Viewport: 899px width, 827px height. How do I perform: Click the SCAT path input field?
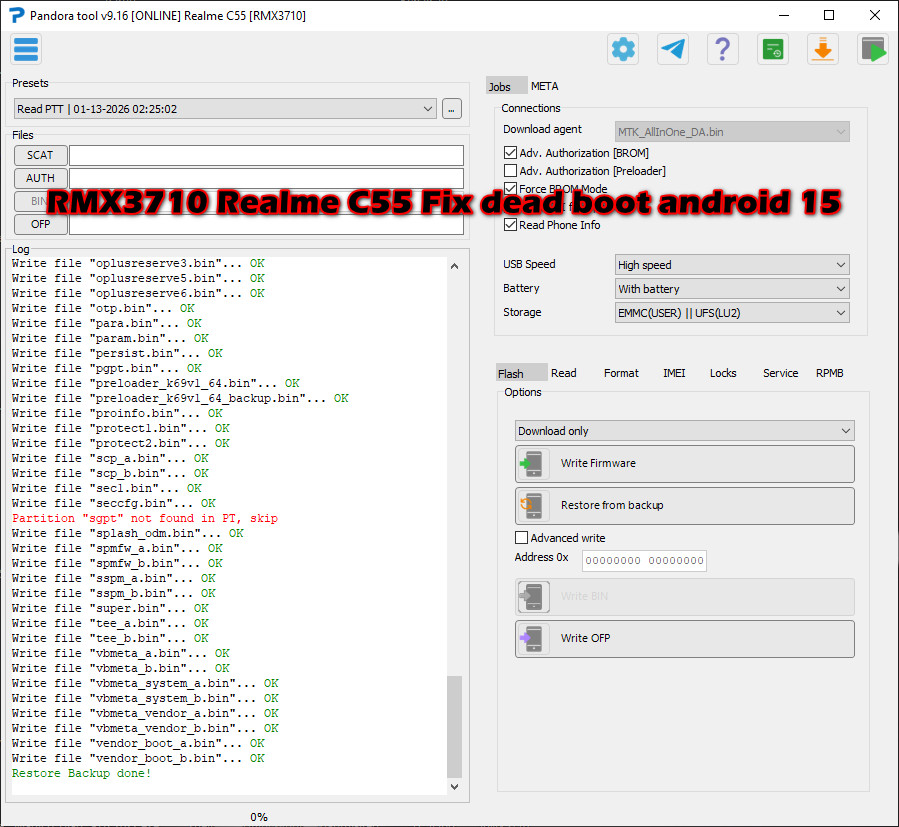(266, 155)
